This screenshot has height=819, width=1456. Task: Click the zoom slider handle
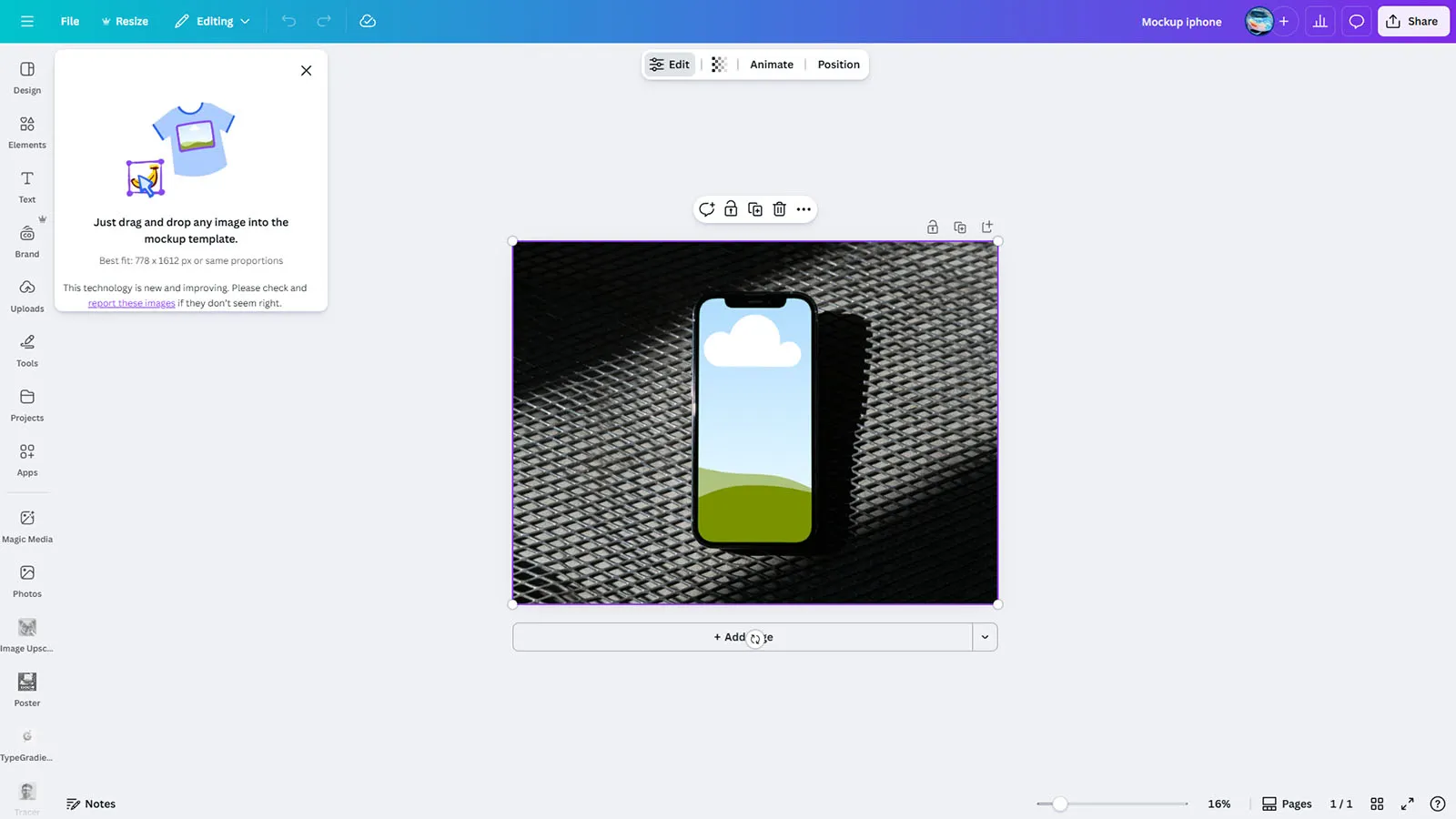pyautogui.click(x=1060, y=804)
